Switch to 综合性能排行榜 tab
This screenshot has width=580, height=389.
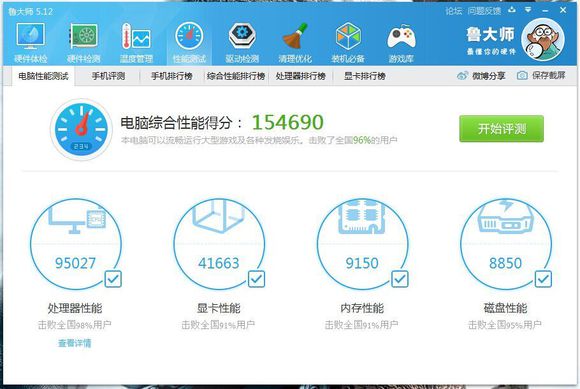[236, 76]
